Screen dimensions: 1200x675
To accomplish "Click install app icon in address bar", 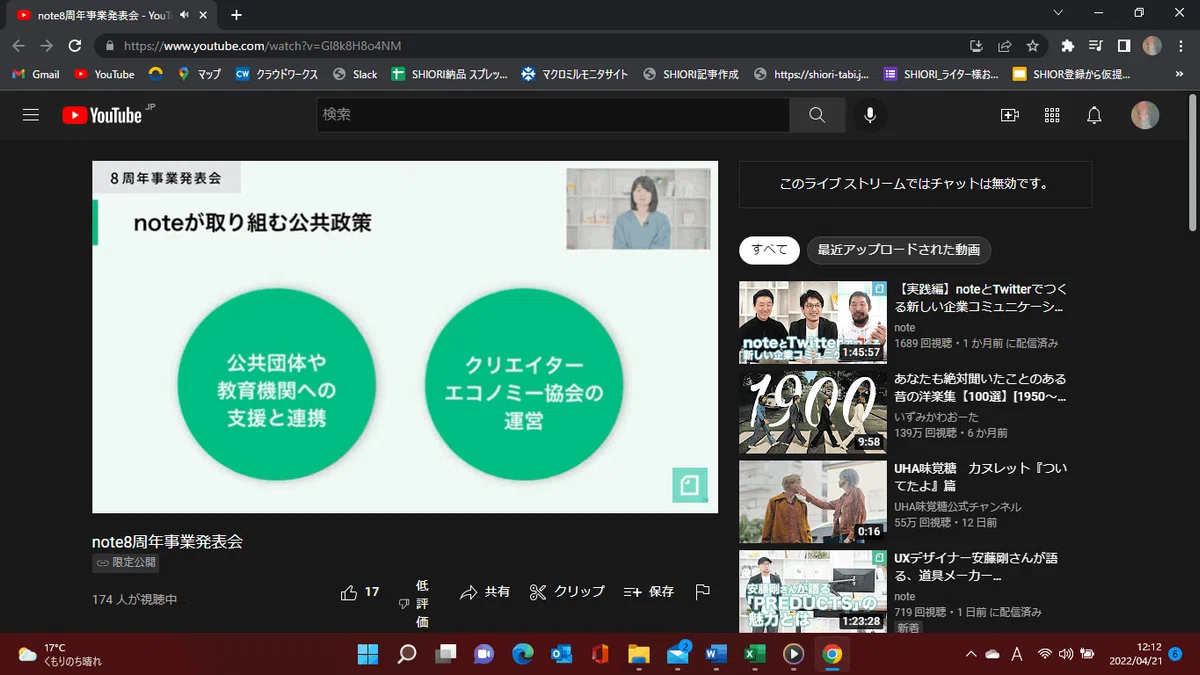I will pyautogui.click(x=977, y=46).
